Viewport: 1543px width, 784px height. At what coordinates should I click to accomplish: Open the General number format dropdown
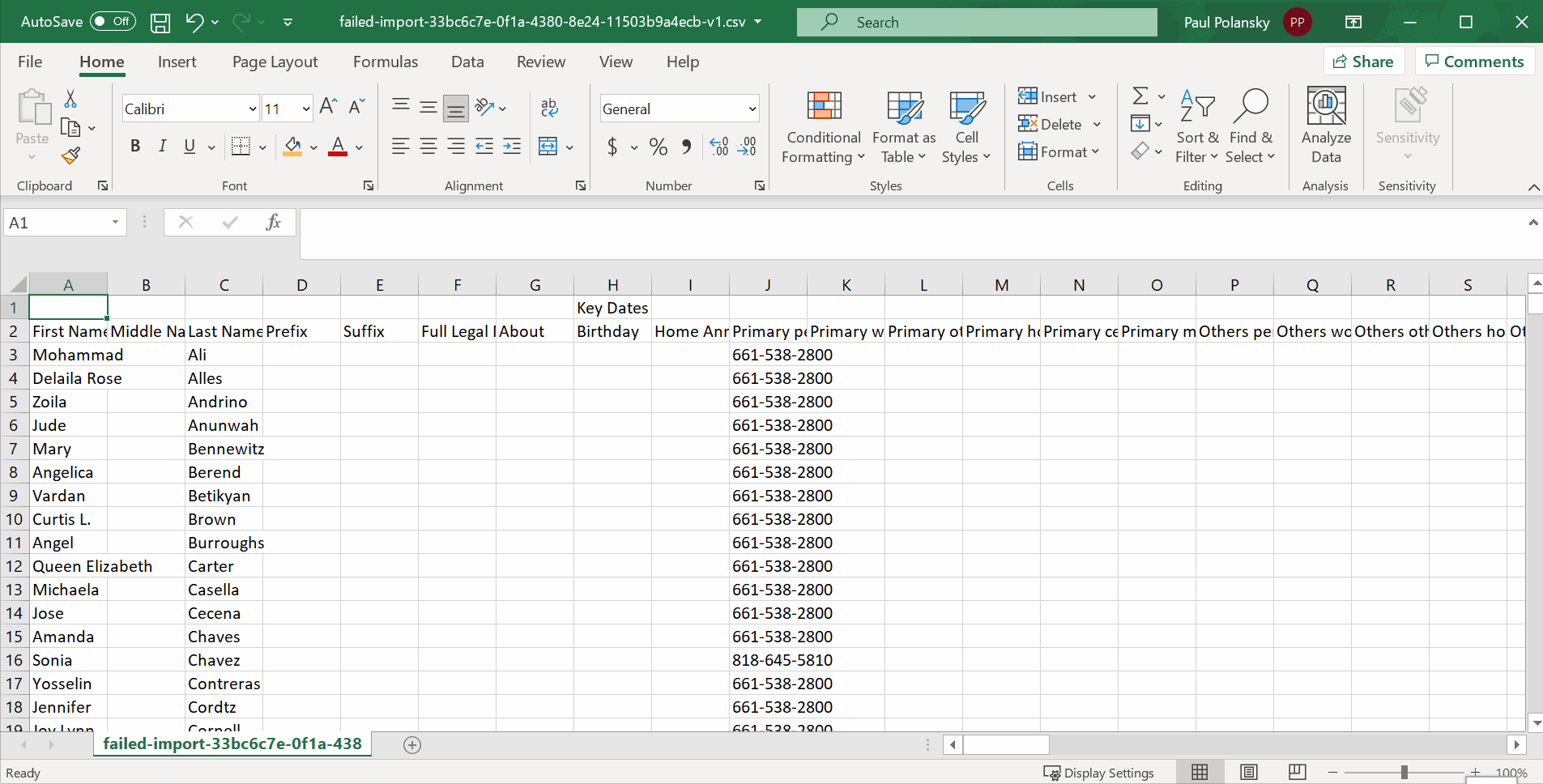(x=752, y=109)
